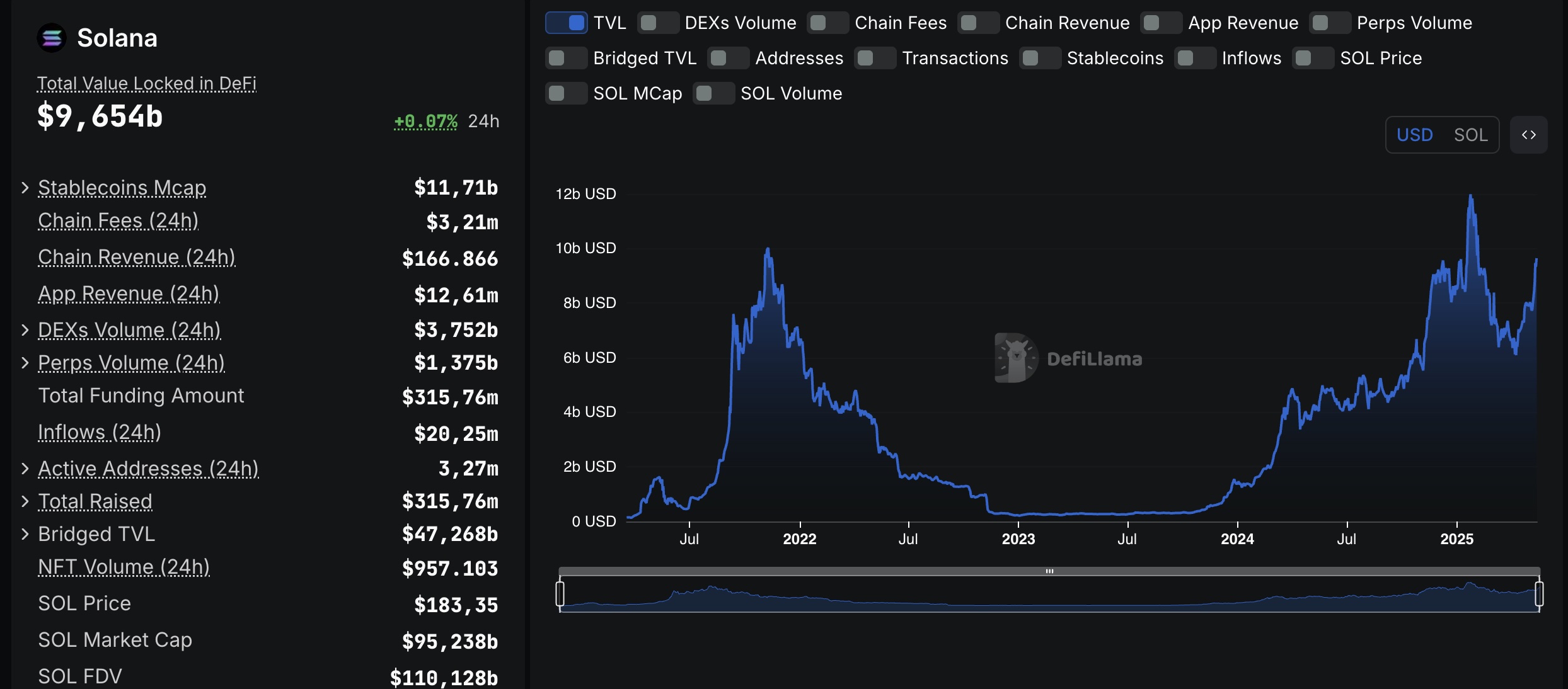1568x689 pixels.
Task: Enable the SOL MCap toggle
Action: coord(566,93)
